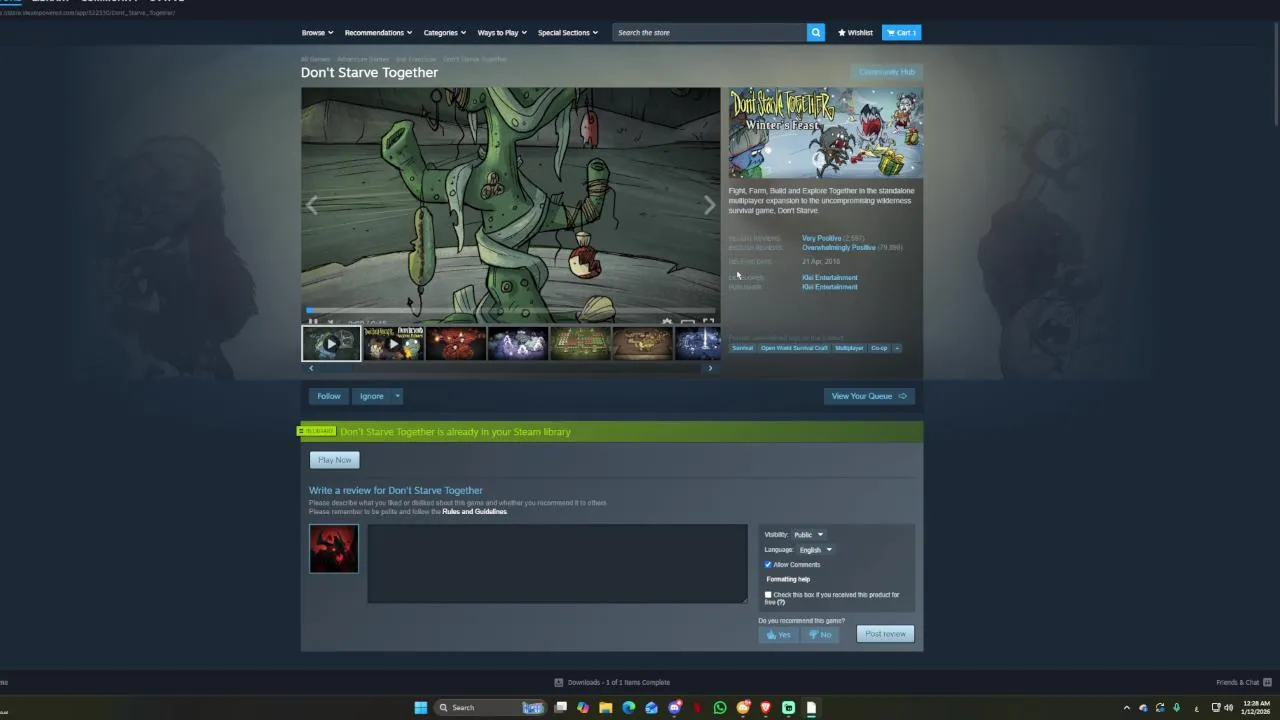The width and height of the screenshot is (1280, 720).
Task: Open the Formatting help link
Action: click(788, 579)
